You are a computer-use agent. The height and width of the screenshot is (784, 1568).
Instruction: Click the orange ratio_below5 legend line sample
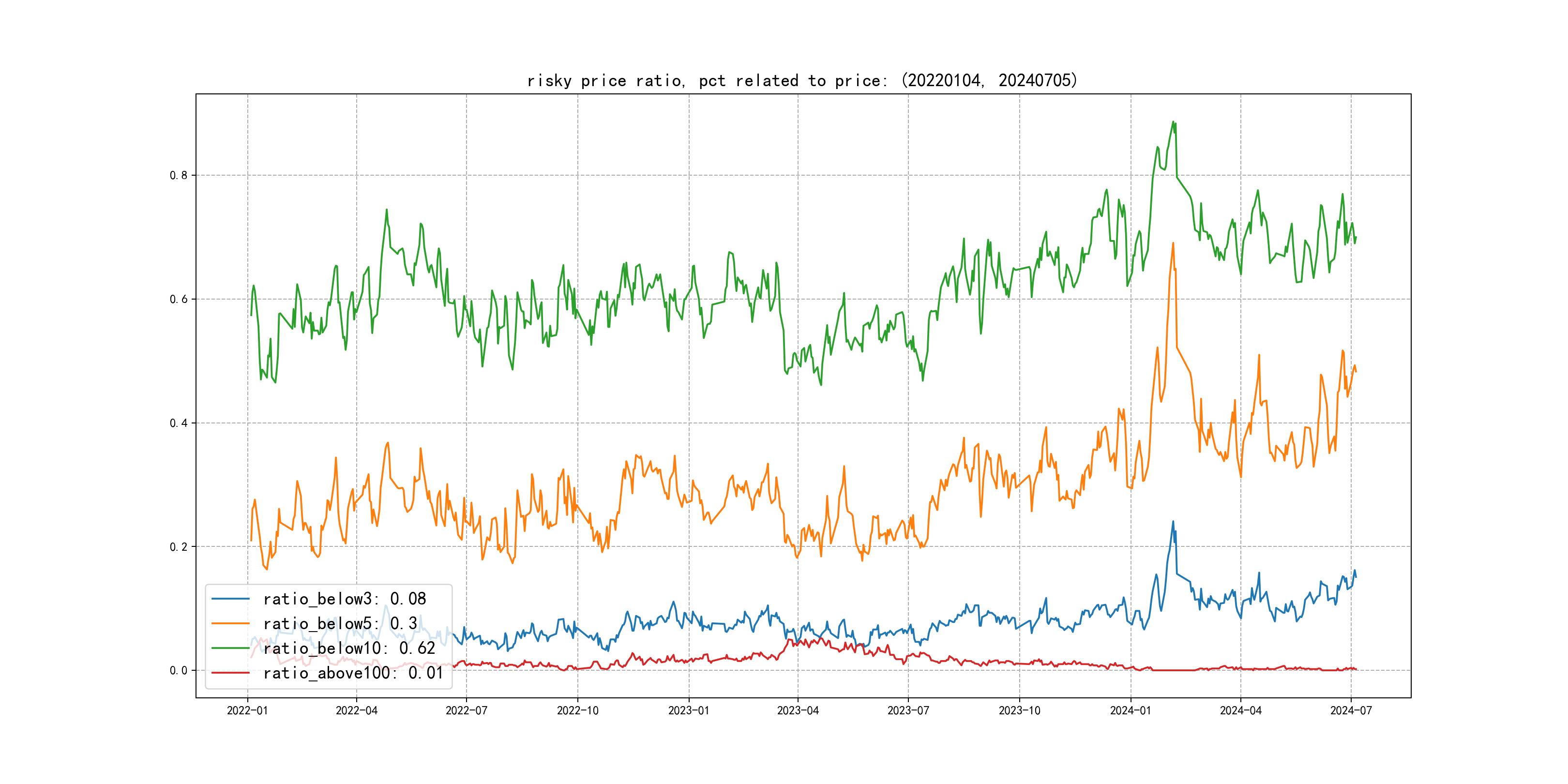(230, 623)
